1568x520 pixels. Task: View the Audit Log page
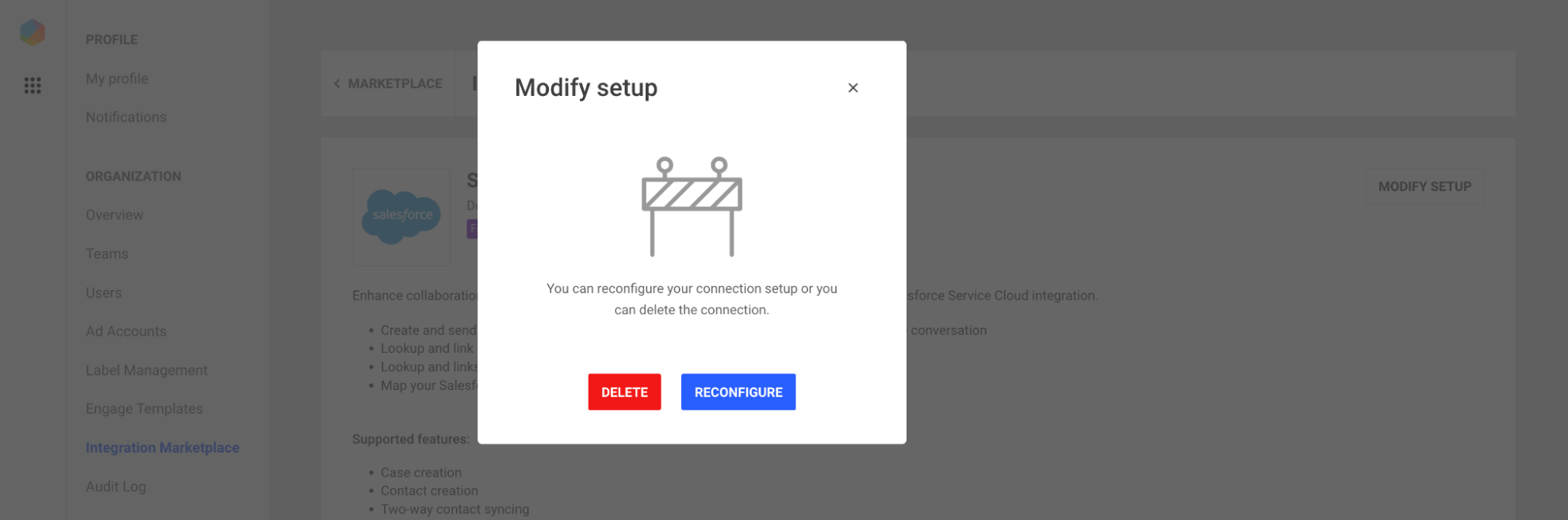116,487
